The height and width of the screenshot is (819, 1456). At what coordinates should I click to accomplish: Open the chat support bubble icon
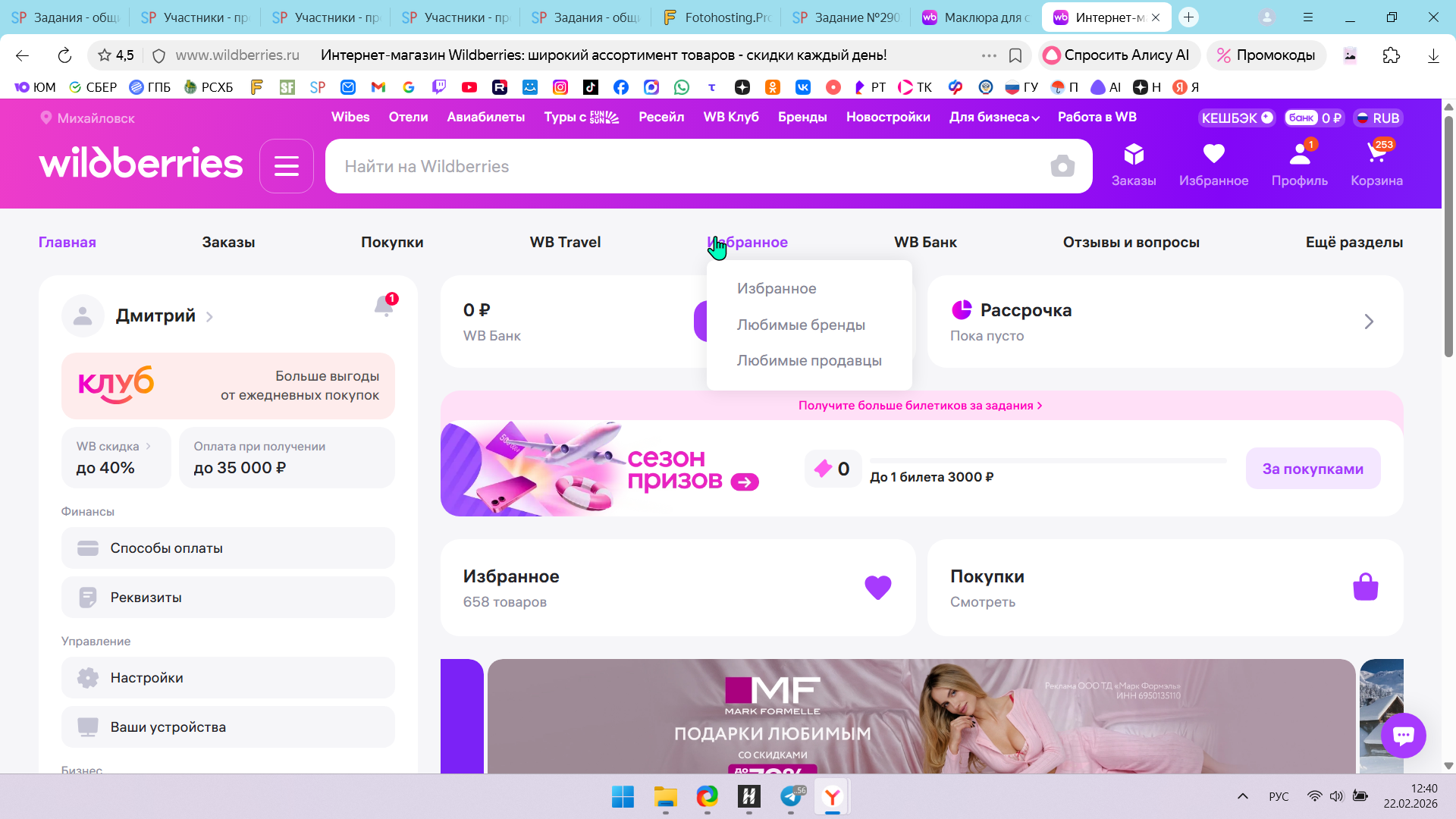coord(1403,735)
